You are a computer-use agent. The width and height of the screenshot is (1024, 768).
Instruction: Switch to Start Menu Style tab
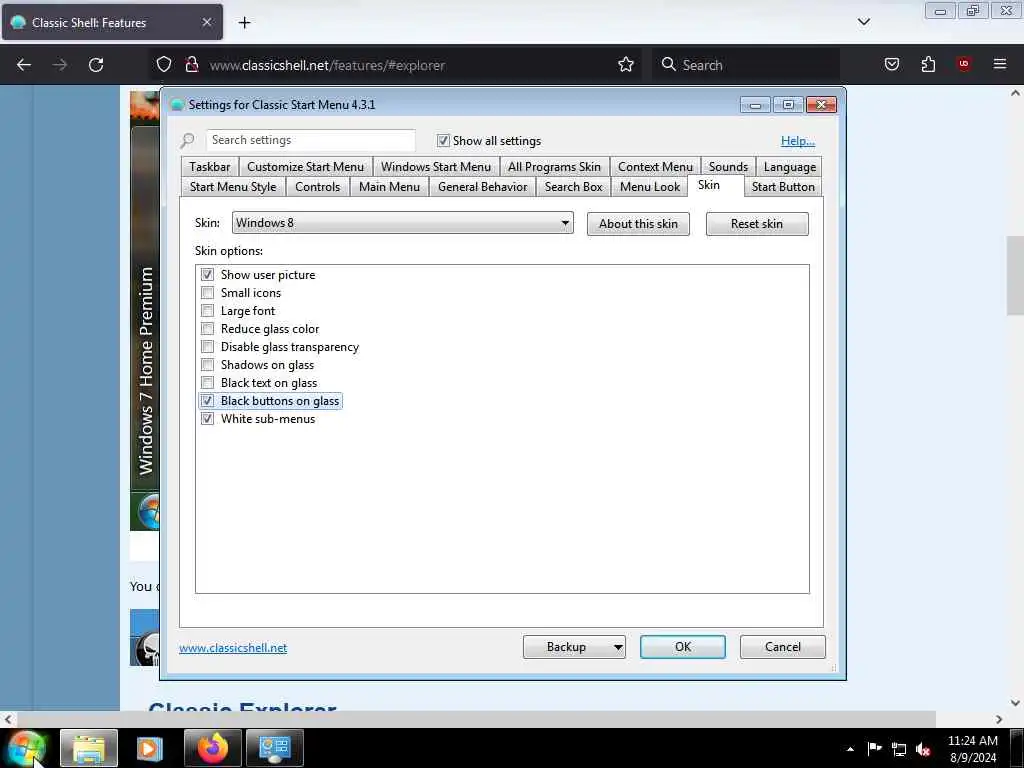pyautogui.click(x=233, y=187)
